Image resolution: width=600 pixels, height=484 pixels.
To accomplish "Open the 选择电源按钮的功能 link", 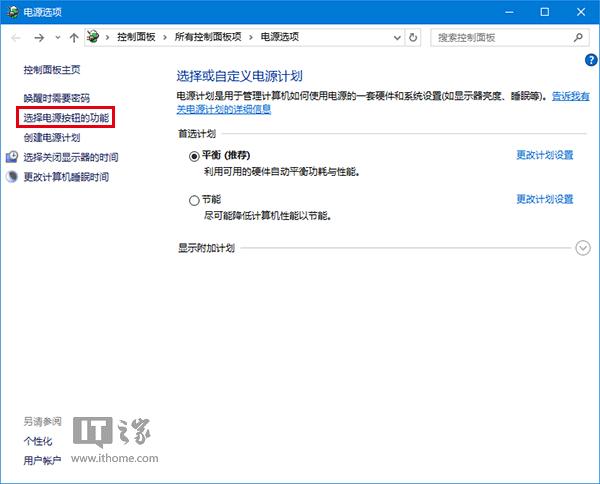I will pos(66,117).
